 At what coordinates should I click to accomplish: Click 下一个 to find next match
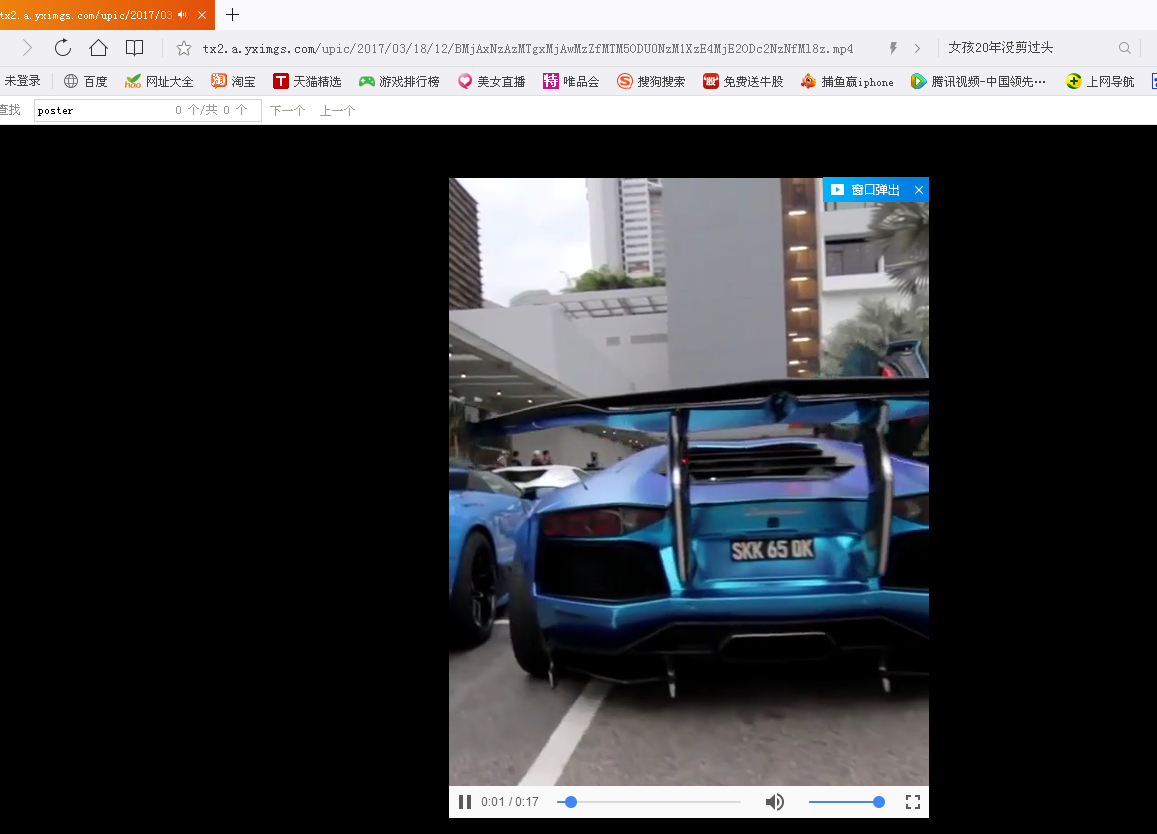pyautogui.click(x=287, y=110)
